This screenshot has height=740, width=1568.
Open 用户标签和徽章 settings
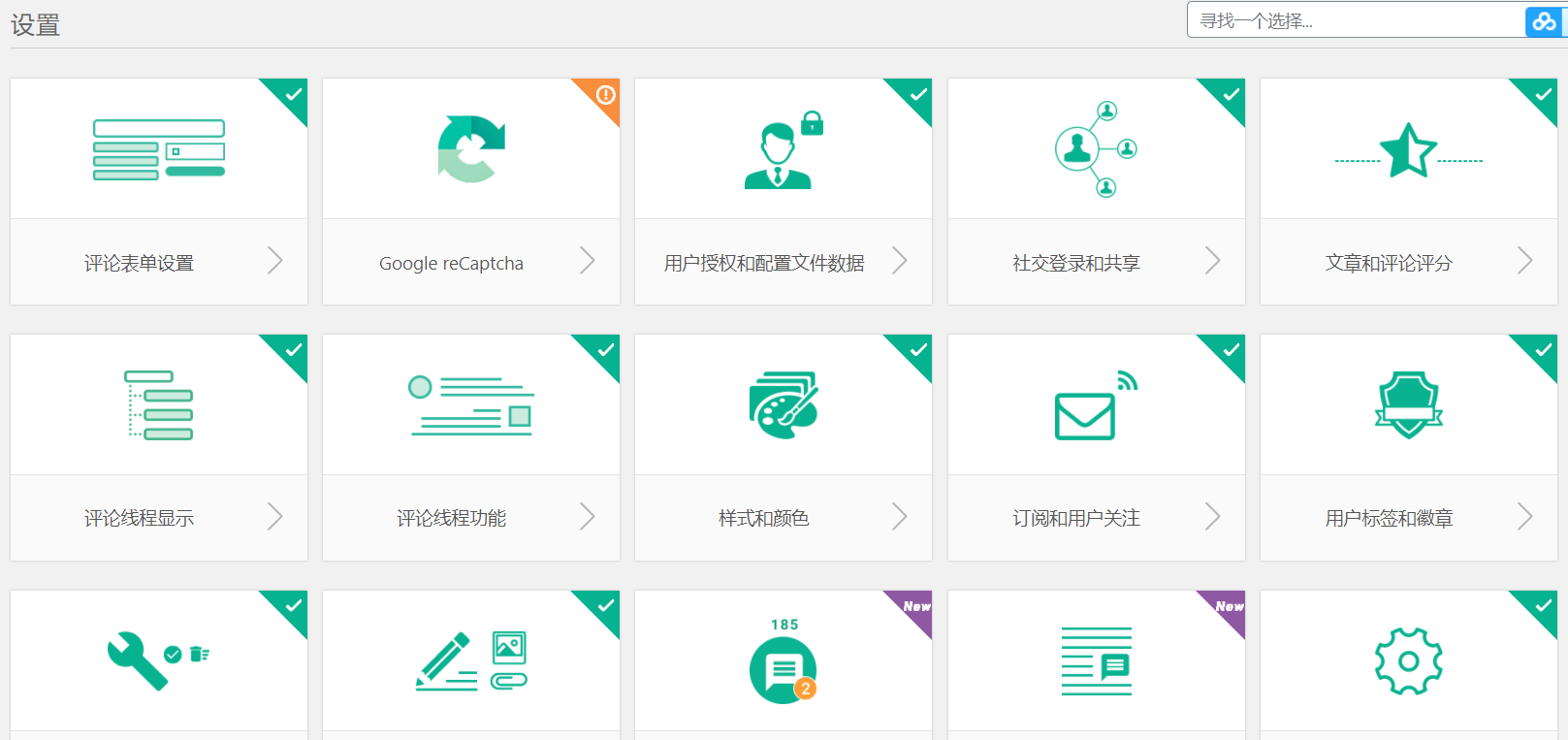[1389, 519]
